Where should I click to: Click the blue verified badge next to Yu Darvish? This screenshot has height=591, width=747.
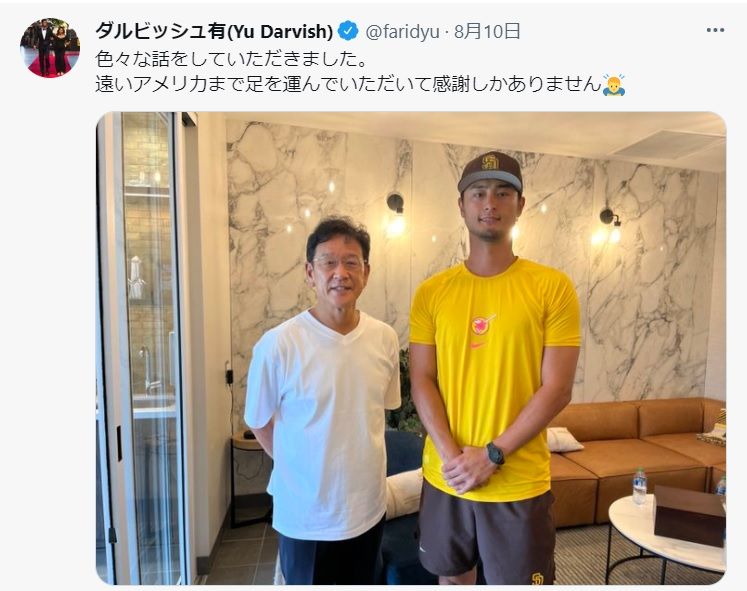348,31
